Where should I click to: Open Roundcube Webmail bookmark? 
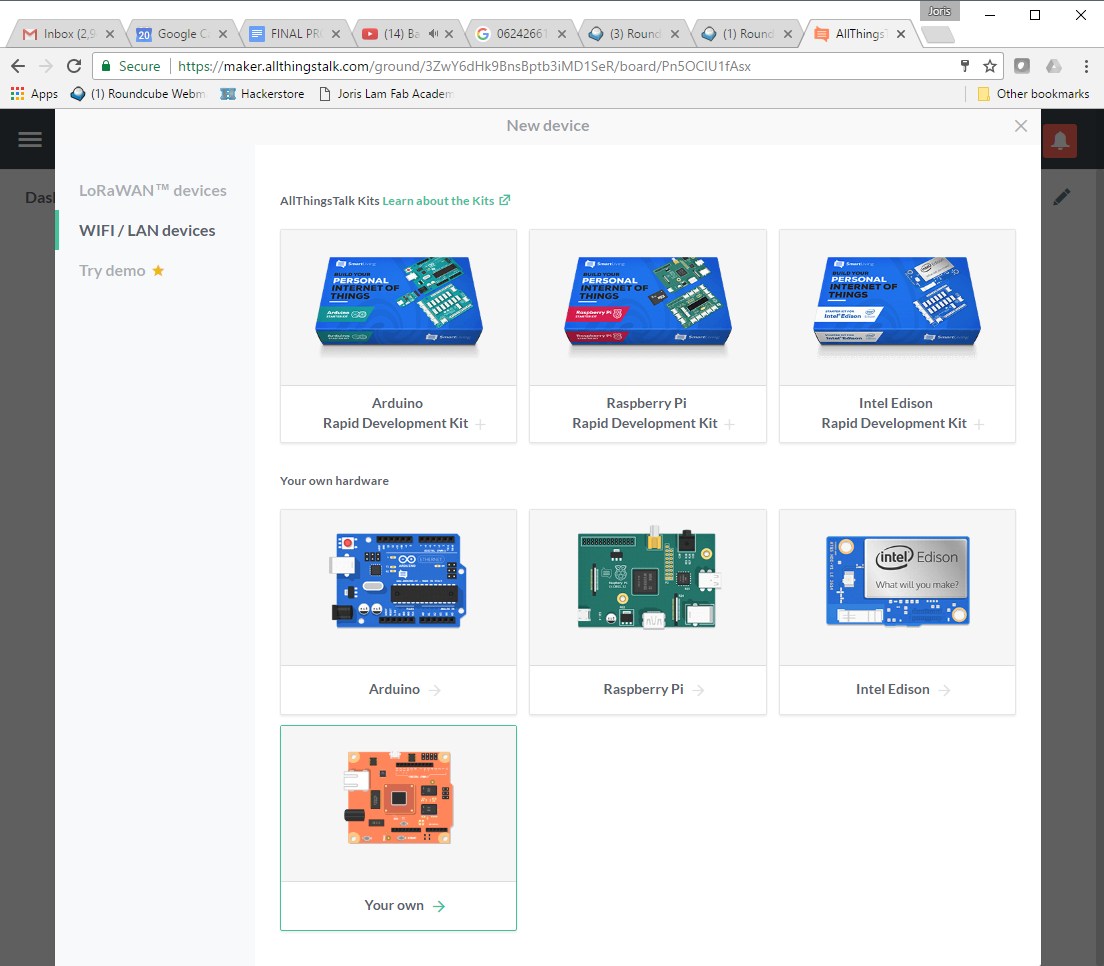[x=138, y=94]
